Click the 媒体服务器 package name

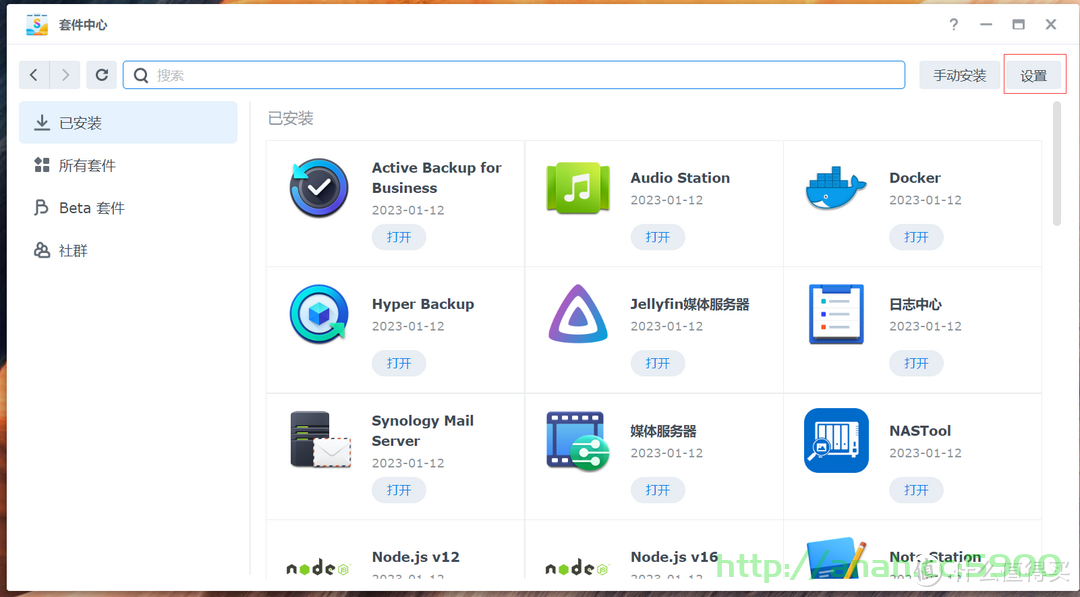point(663,430)
